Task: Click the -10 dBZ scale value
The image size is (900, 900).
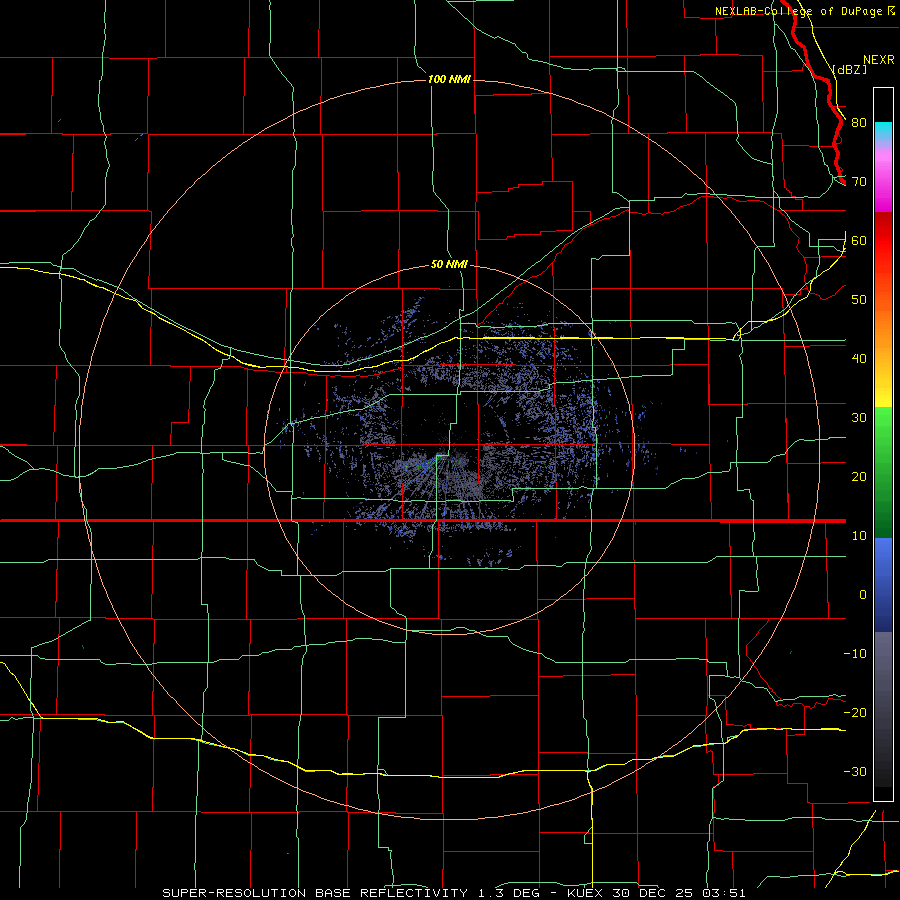Action: pos(855,654)
